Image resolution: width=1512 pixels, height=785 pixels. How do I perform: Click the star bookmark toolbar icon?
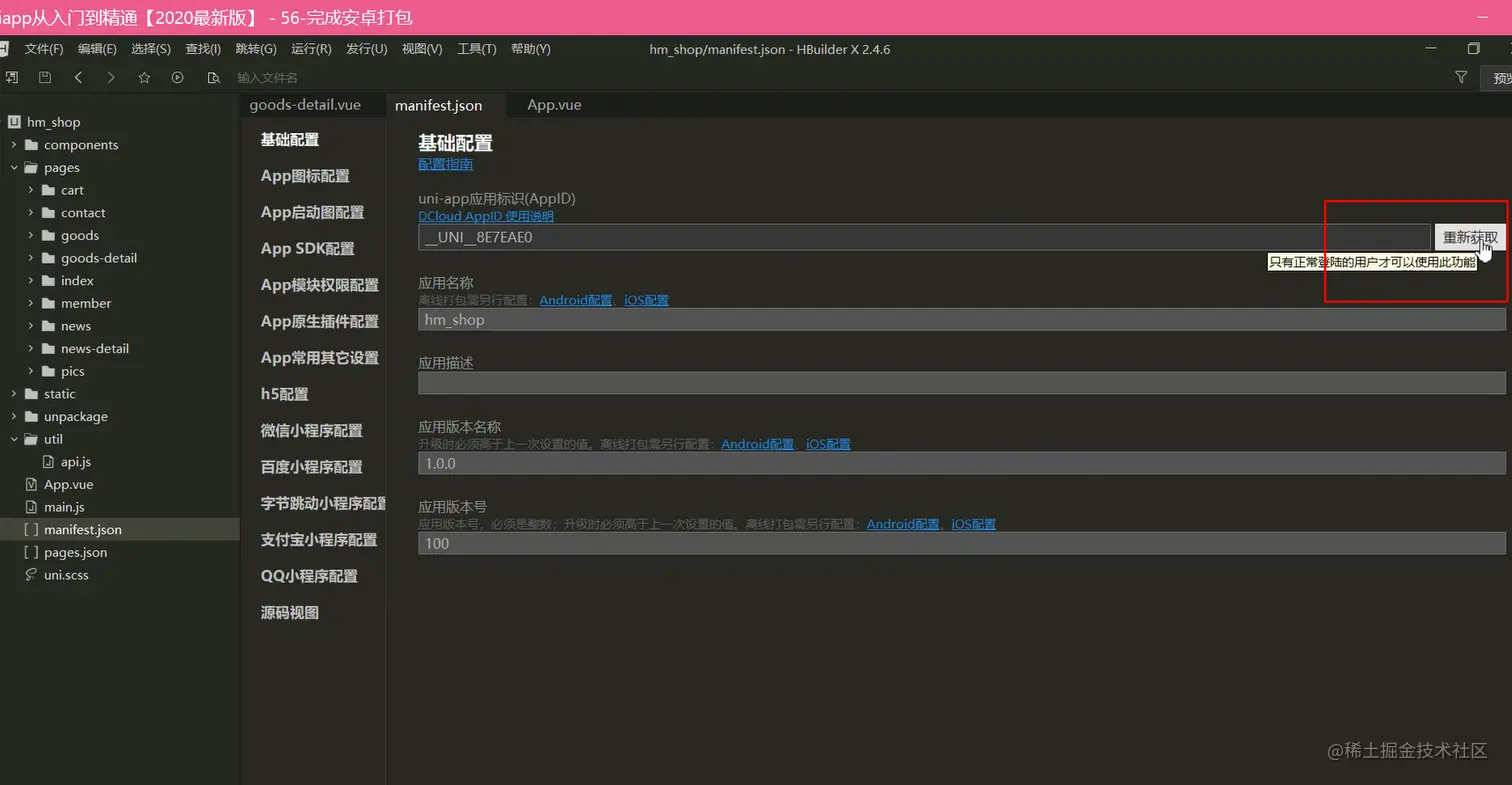pyautogui.click(x=144, y=77)
